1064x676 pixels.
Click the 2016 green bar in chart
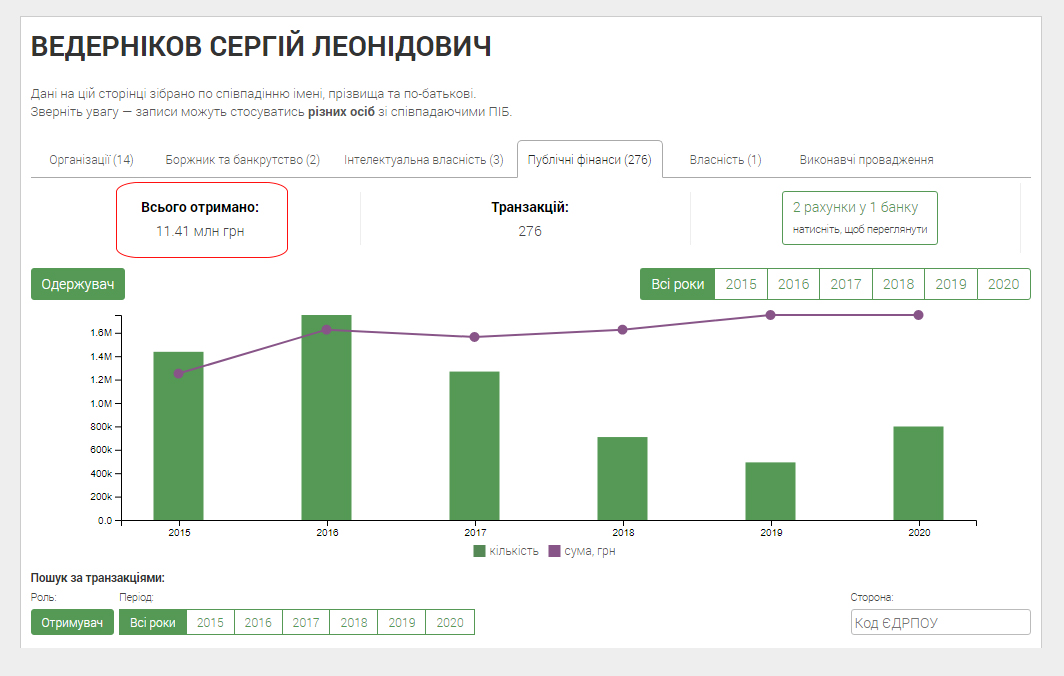pos(326,418)
